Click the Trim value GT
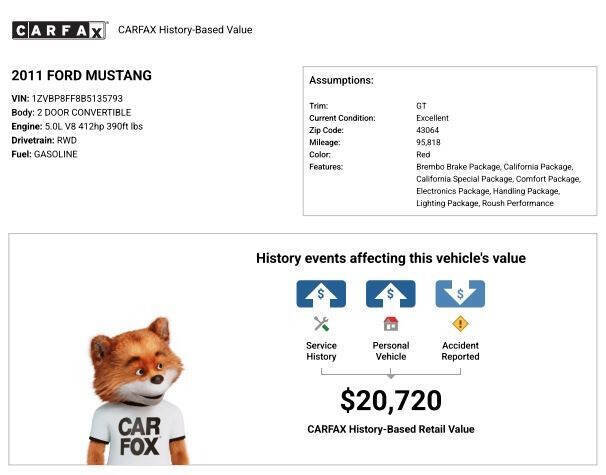This screenshot has height=475, width=606. coord(421,105)
